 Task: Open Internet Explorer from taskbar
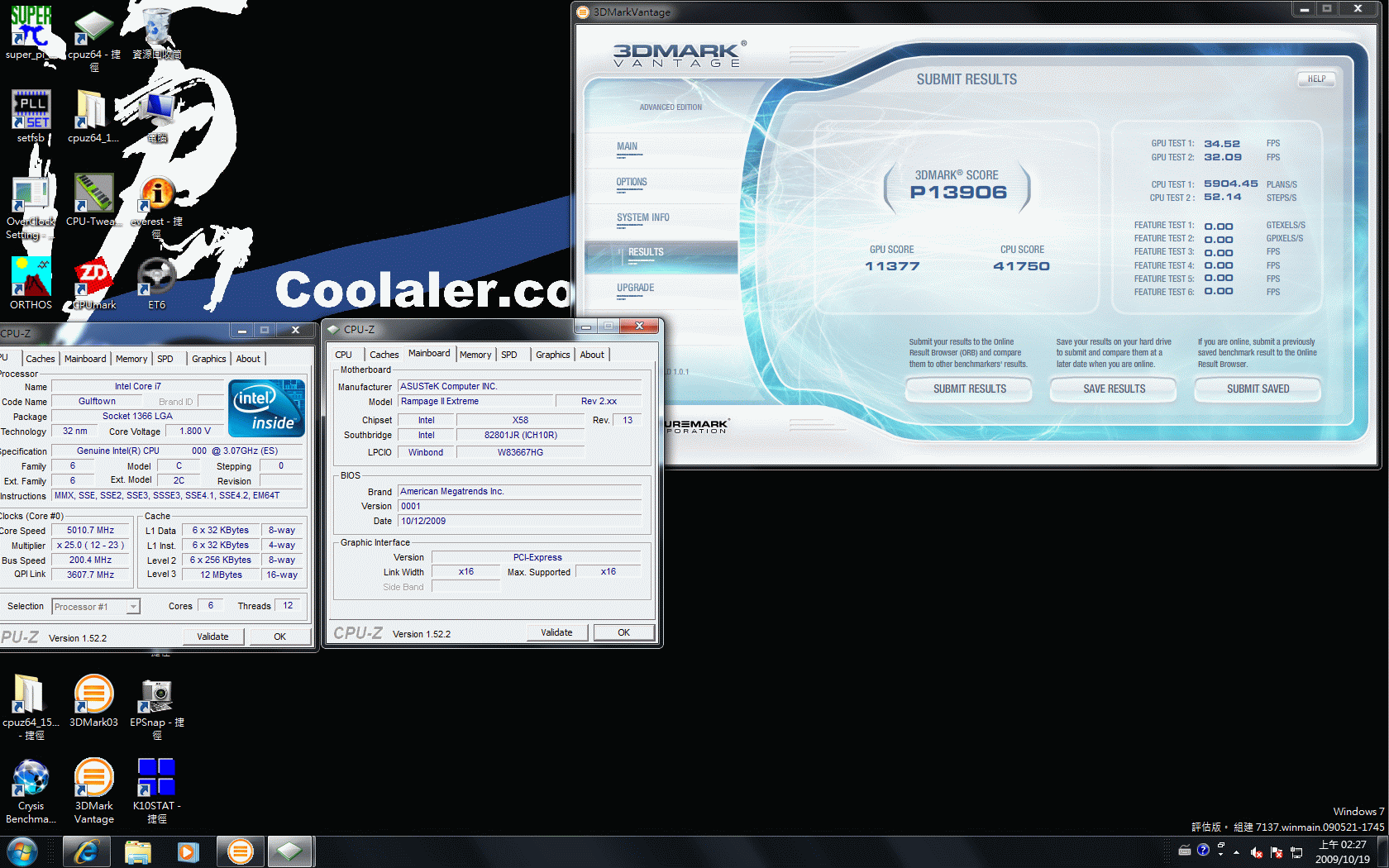click(86, 851)
